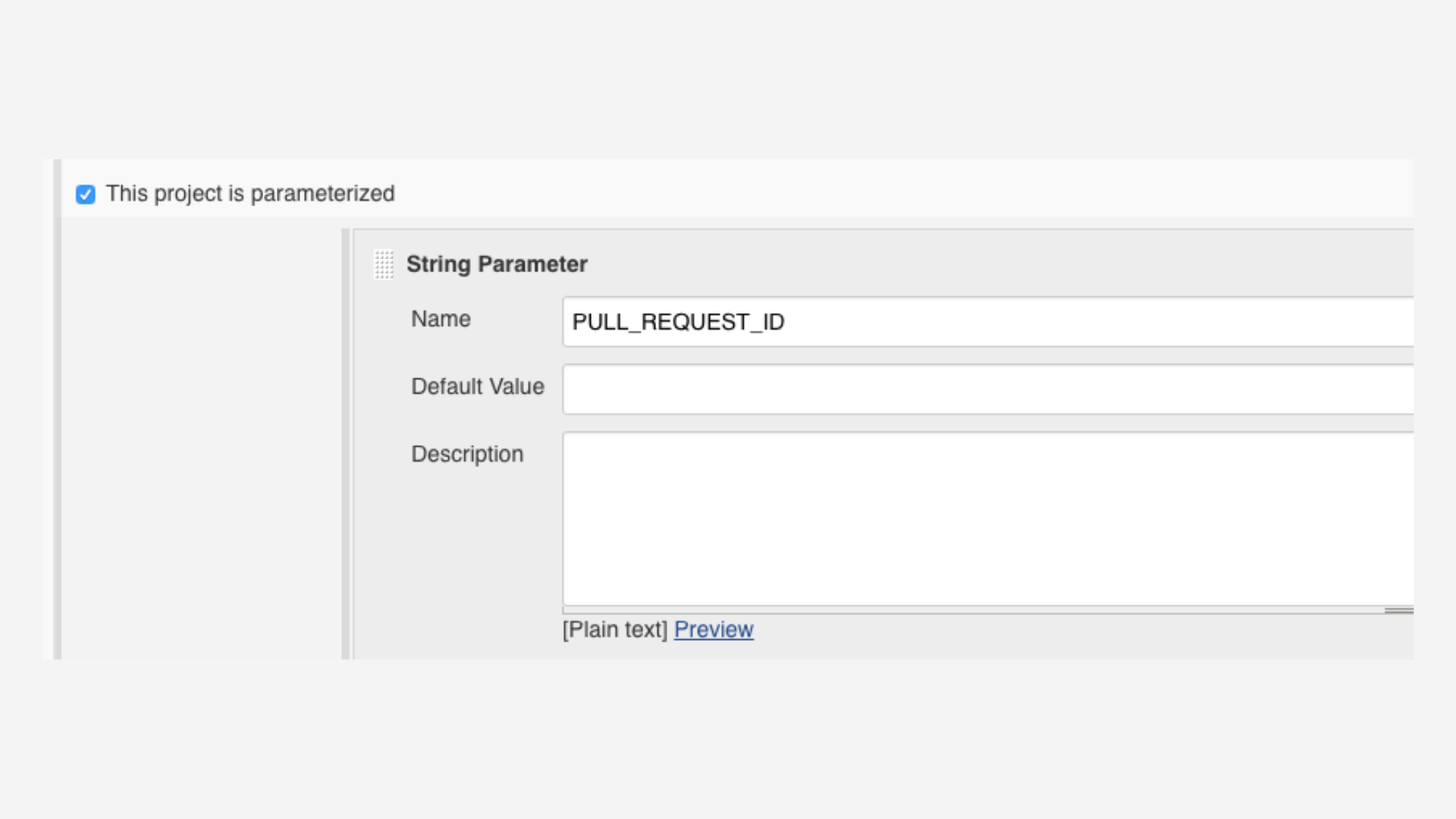This screenshot has width=1456, height=819.
Task: Click the gray bar left of parameterized section
Action: pyautogui.click(x=57, y=409)
